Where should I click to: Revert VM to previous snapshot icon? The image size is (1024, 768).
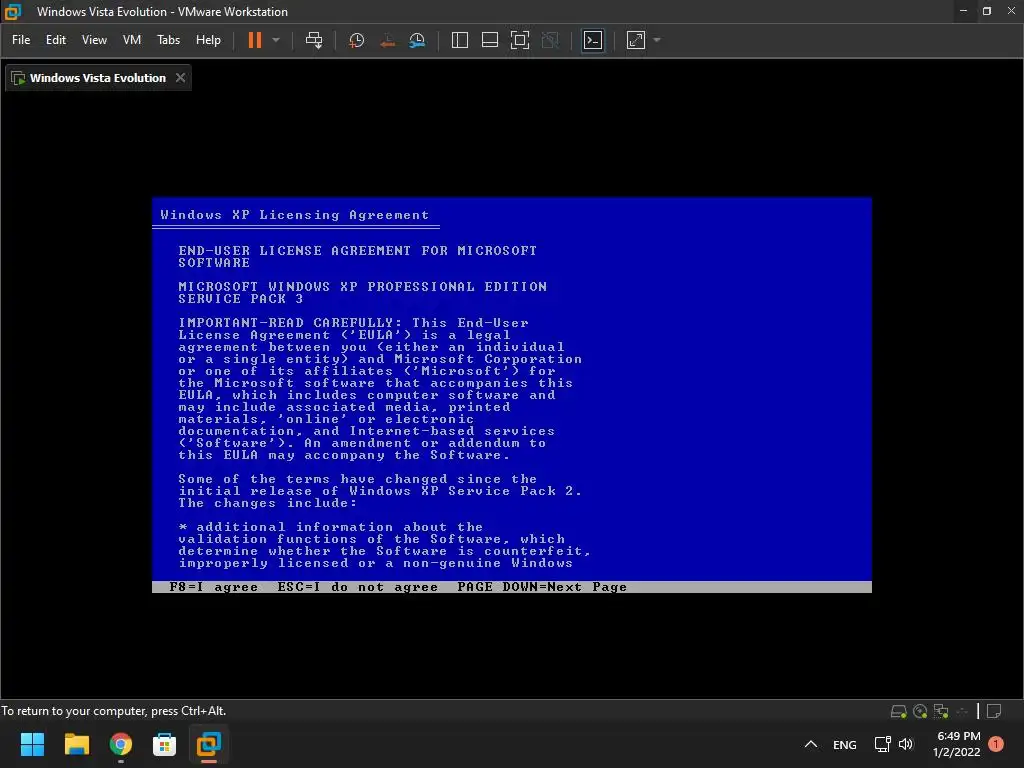(x=387, y=40)
